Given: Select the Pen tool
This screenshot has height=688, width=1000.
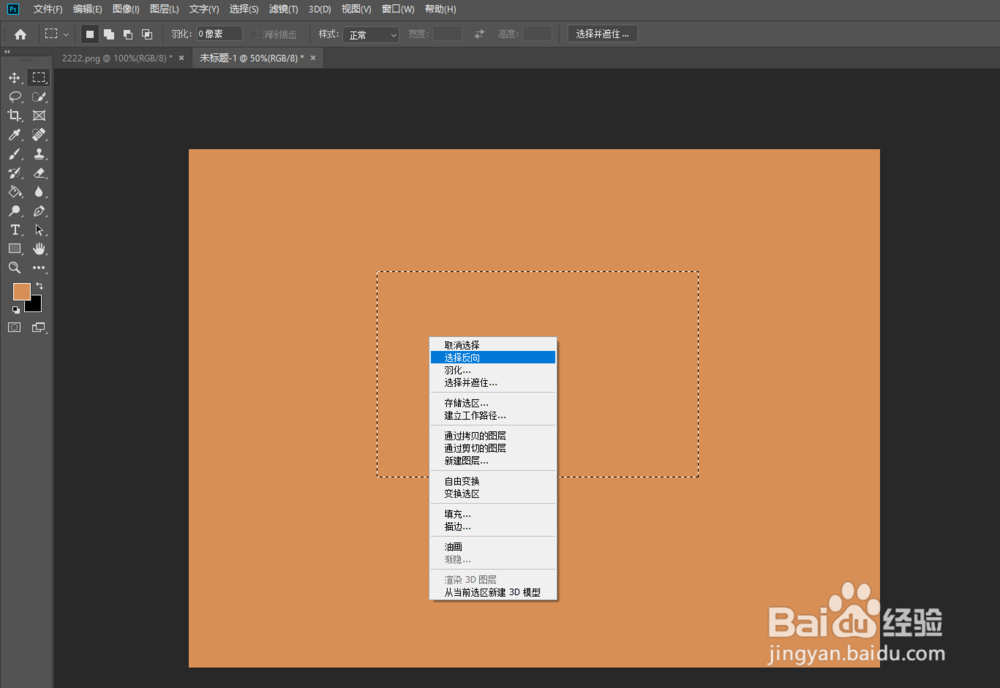Looking at the screenshot, I should click(39, 211).
